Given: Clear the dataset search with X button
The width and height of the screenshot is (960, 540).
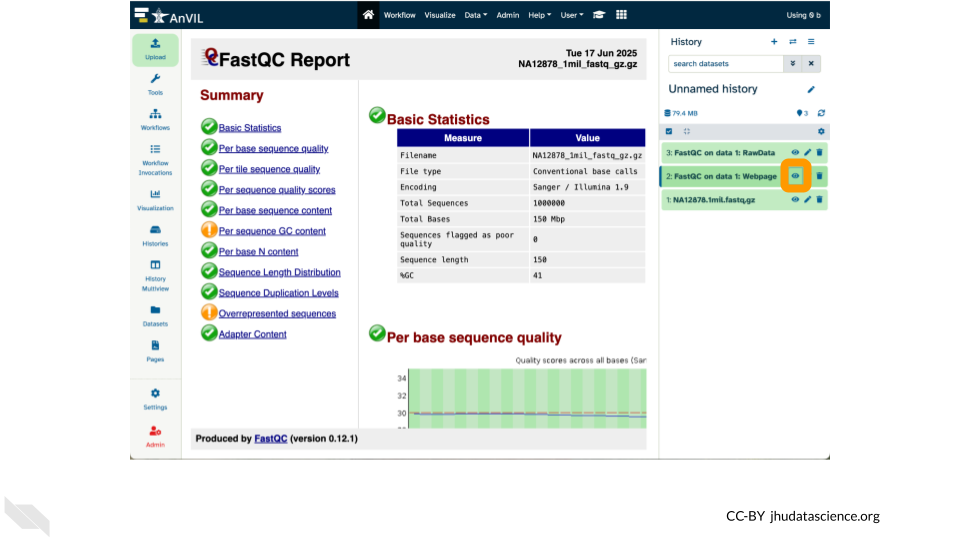Looking at the screenshot, I should (x=811, y=64).
